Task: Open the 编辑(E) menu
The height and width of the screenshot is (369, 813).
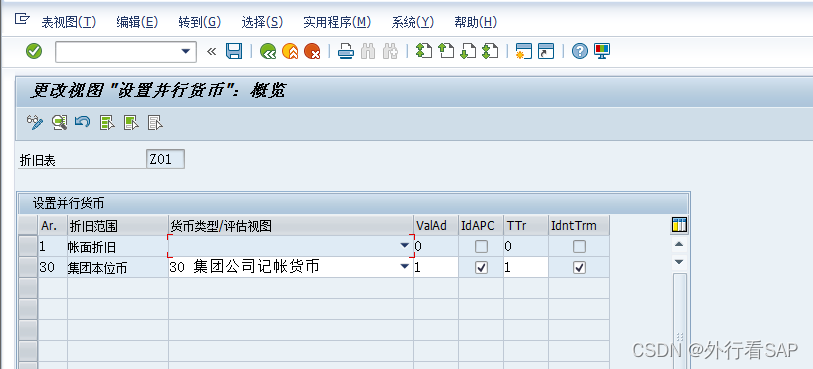Action: [137, 22]
